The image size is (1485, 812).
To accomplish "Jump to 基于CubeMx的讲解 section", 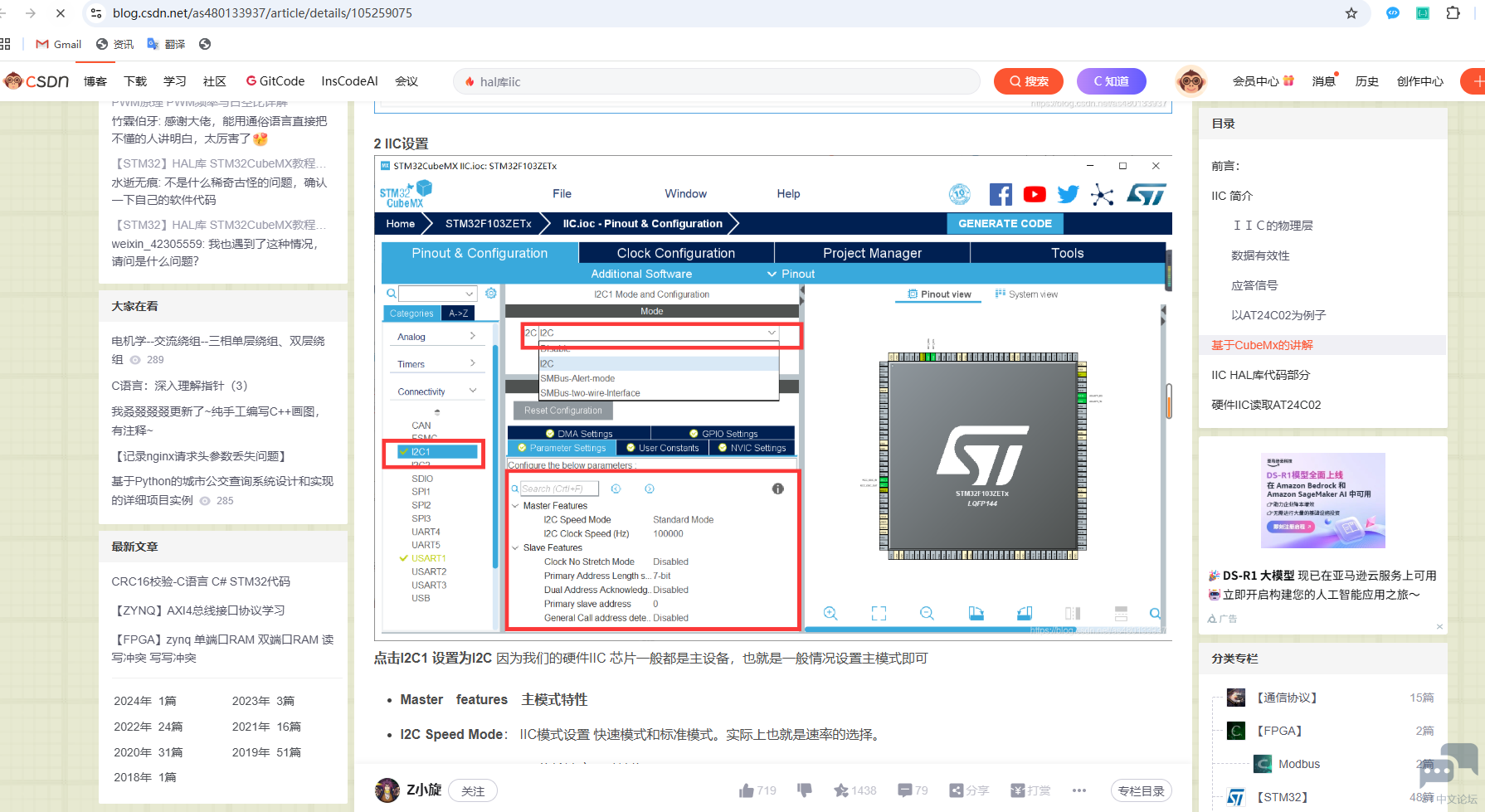I will (1262, 345).
